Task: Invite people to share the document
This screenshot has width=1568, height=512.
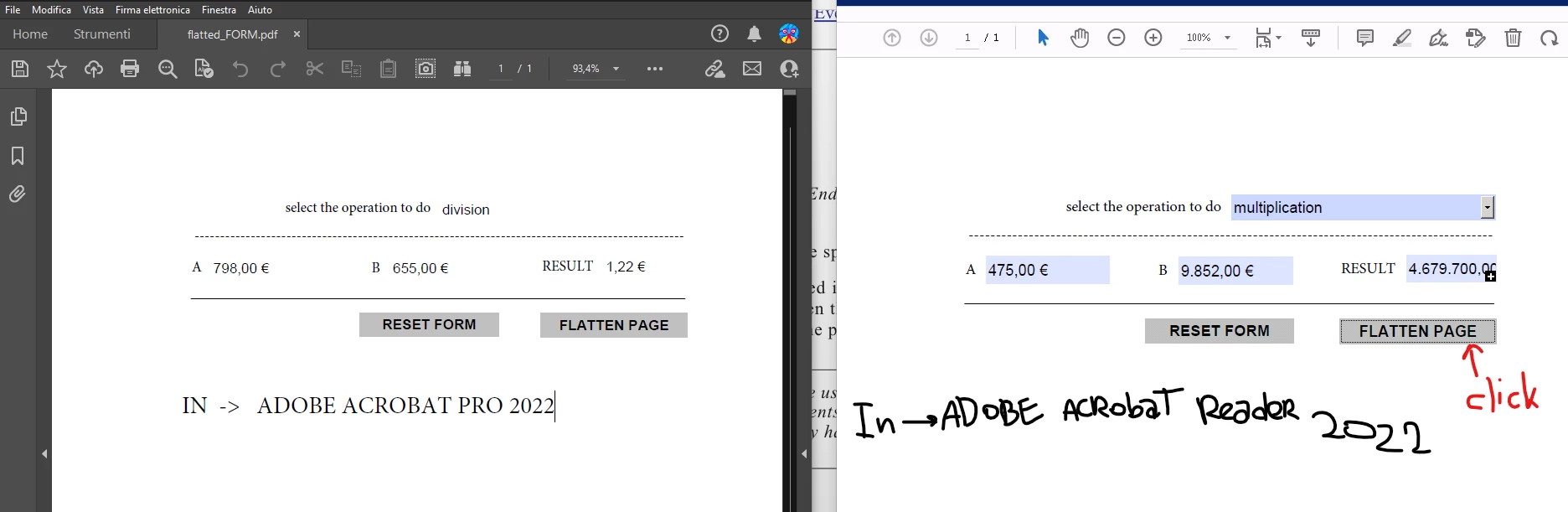Action: coord(789,69)
